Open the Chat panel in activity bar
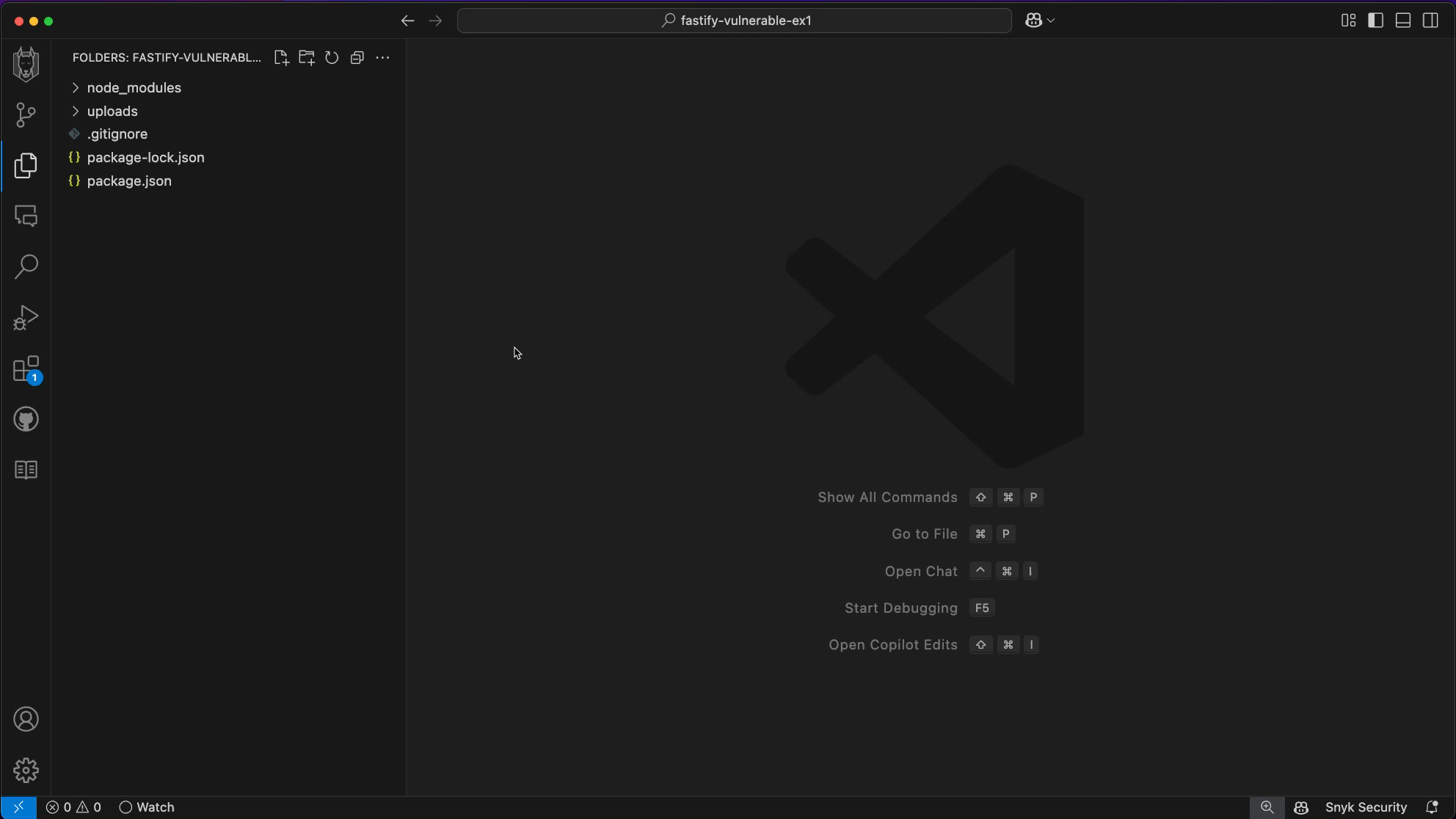 point(26,216)
